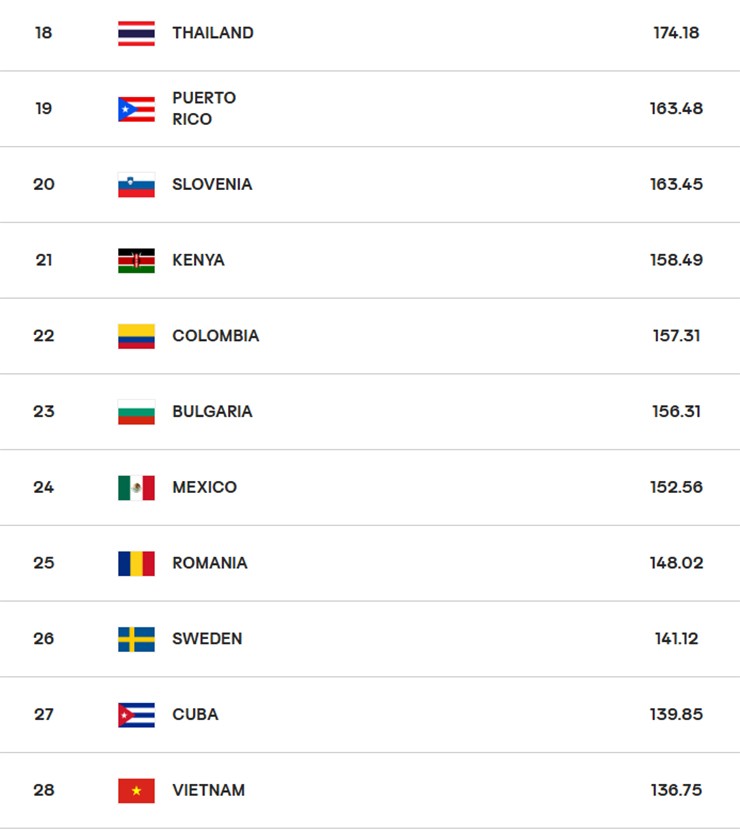The height and width of the screenshot is (832, 740).
Task: Click the Slovenia flag icon
Action: [x=136, y=185]
